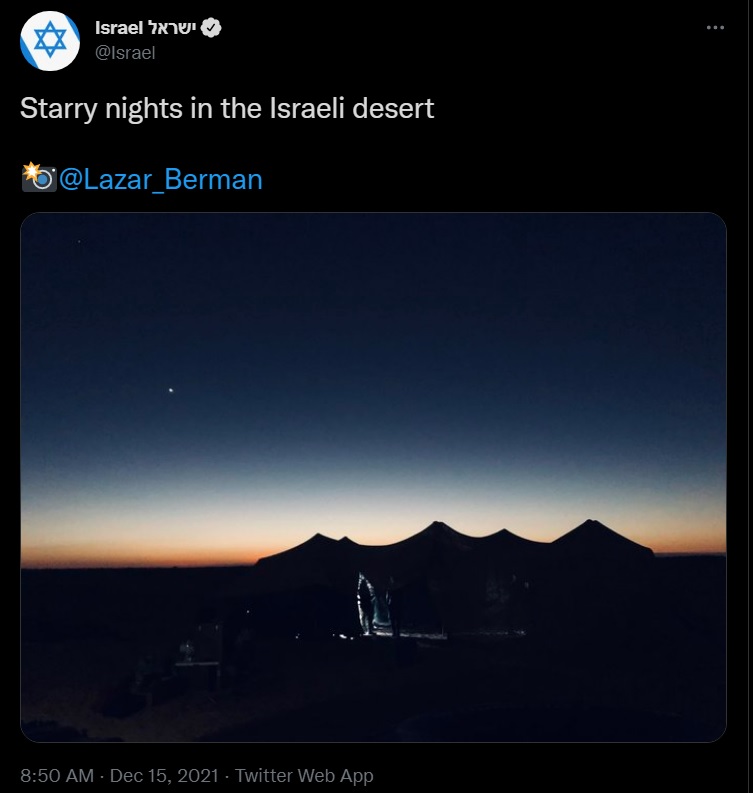Click the English display name "Israel"
753x793 pixels.
coord(117,29)
